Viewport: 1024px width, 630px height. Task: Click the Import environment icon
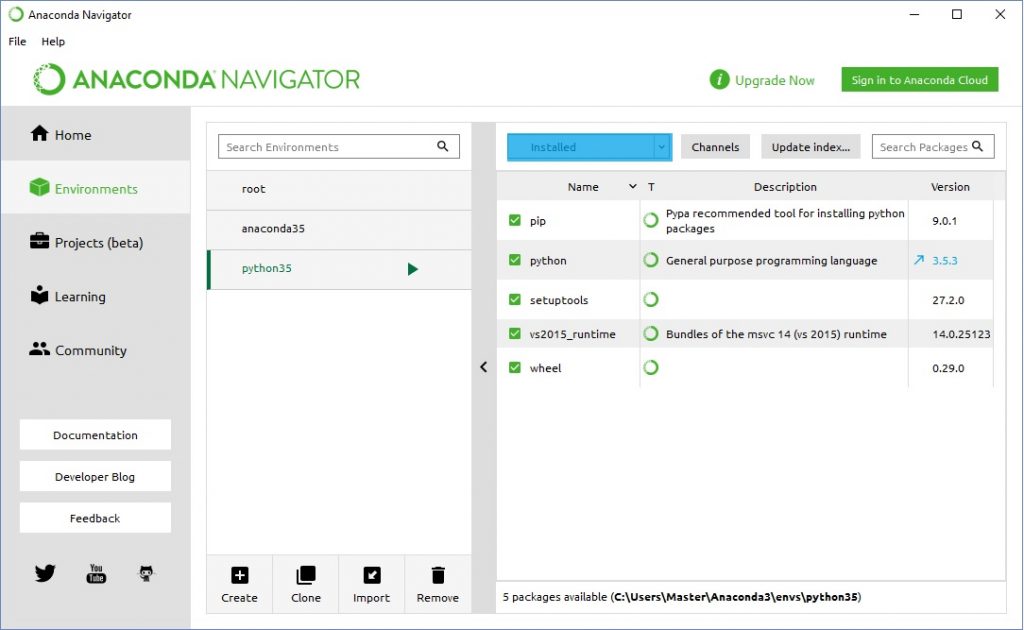(371, 575)
